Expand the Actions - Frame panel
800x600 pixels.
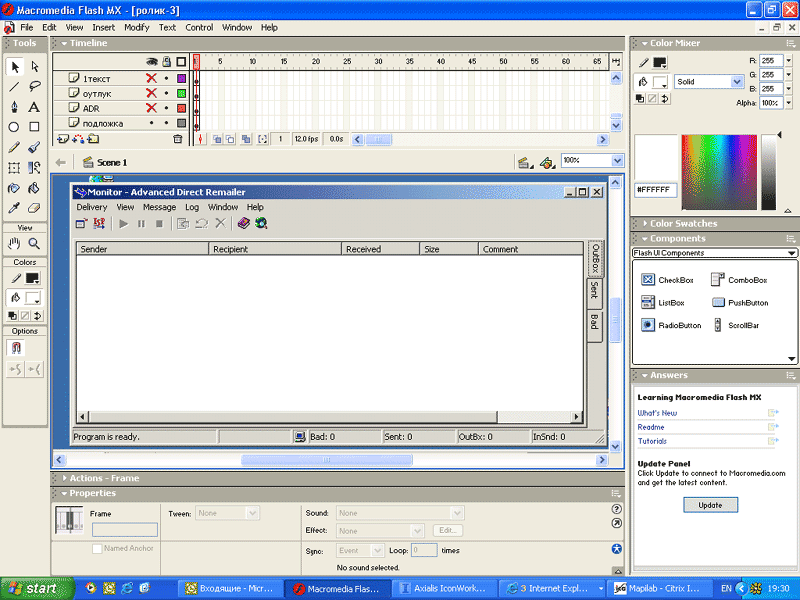64,479
